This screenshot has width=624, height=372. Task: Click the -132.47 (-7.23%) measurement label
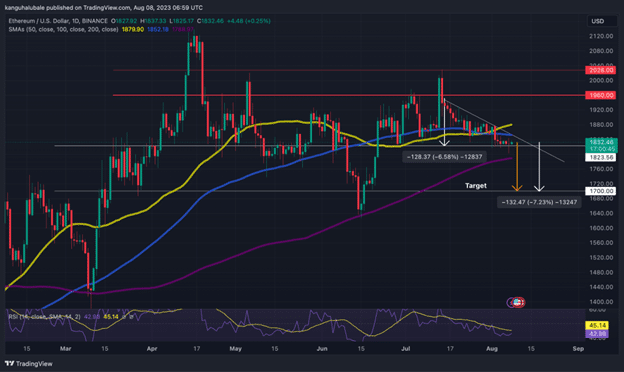click(539, 202)
